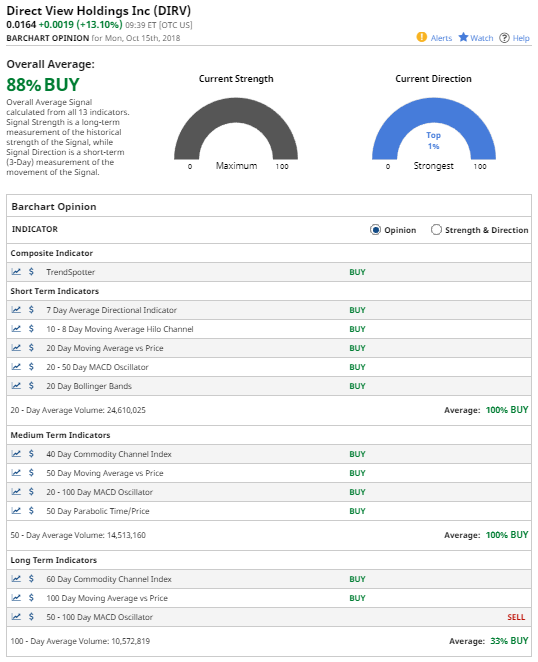
Task: Open chart icon for 100 Day Moving Average vs Price
Action: coord(16,597)
